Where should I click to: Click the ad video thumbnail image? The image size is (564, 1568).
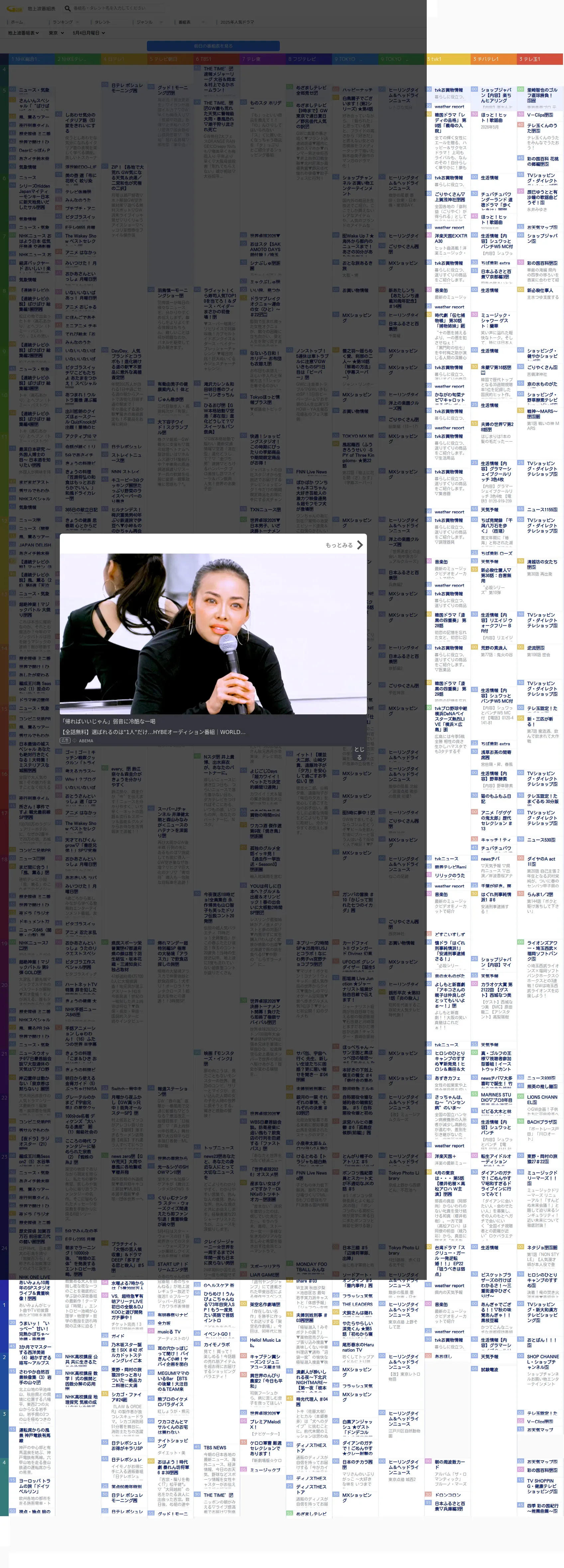pyautogui.click(x=213, y=634)
